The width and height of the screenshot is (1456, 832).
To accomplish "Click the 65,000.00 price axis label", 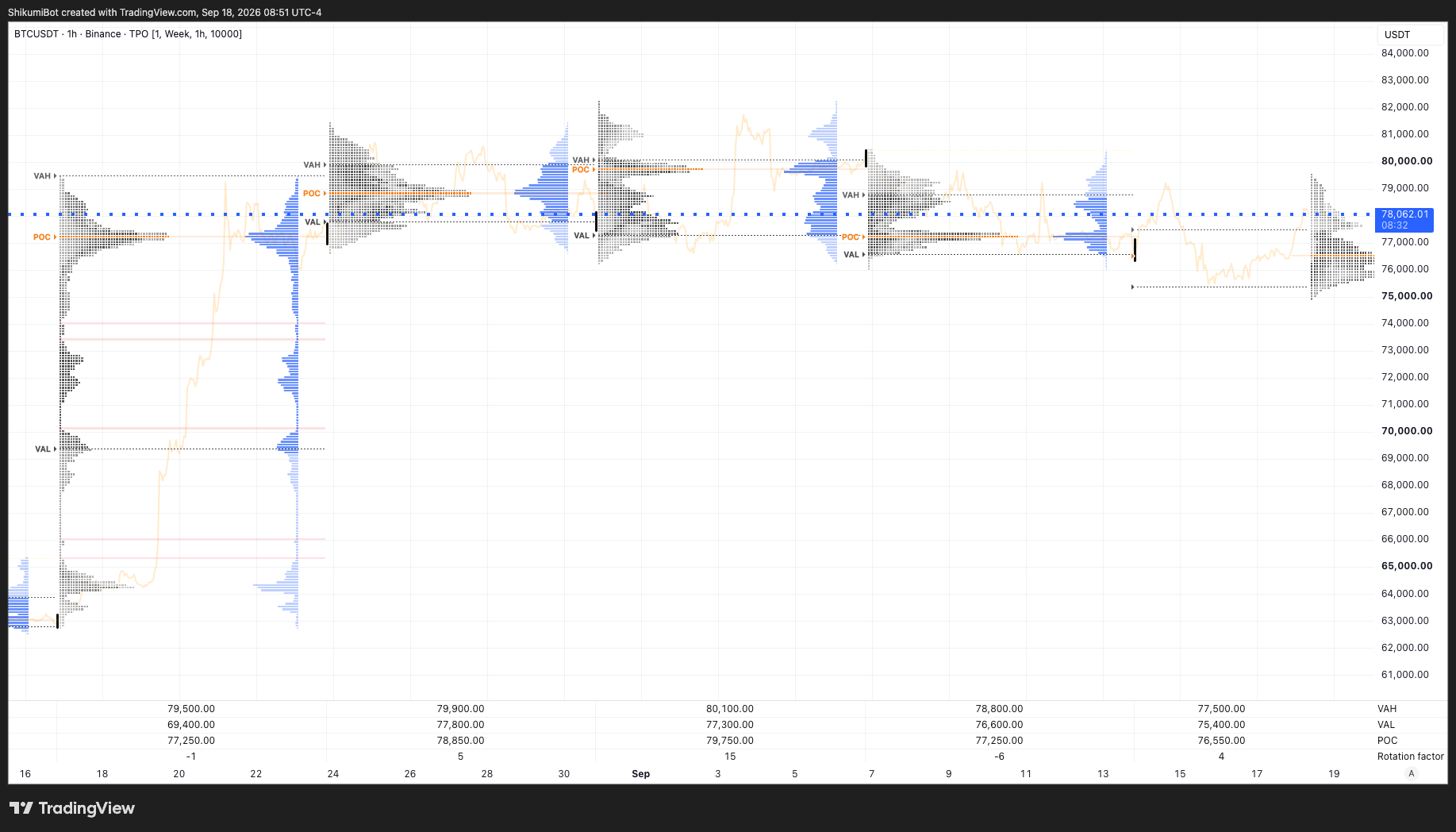I will pyautogui.click(x=1407, y=566).
